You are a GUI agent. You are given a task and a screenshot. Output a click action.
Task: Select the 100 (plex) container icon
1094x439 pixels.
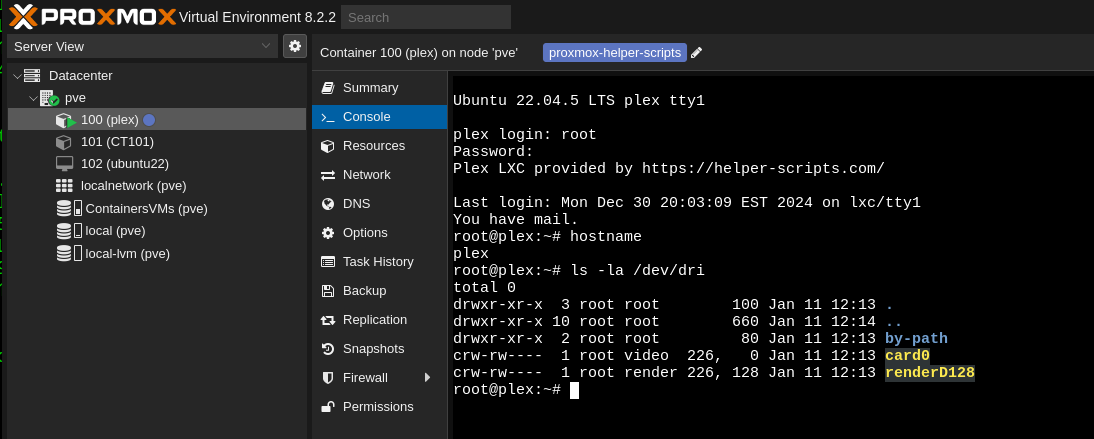click(x=65, y=120)
